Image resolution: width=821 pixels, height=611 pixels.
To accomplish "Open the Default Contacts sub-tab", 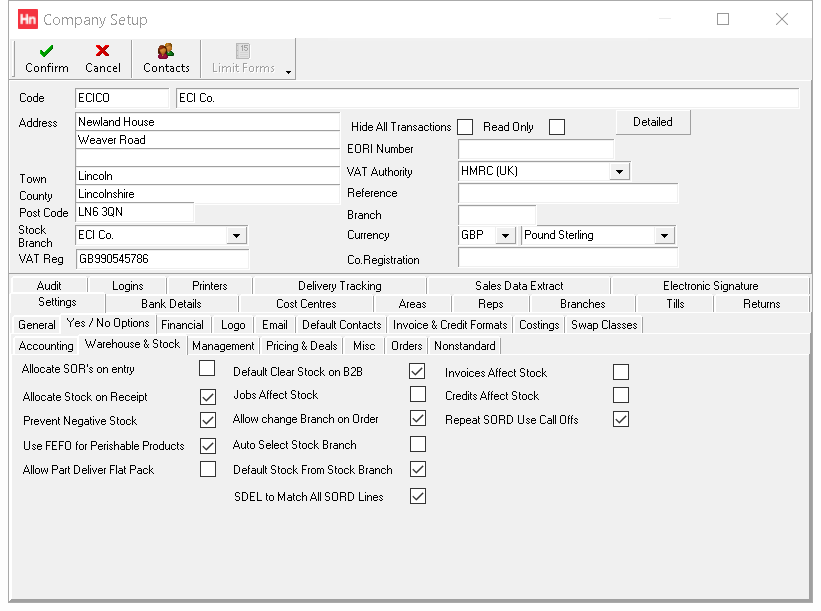I will pyautogui.click(x=342, y=325).
